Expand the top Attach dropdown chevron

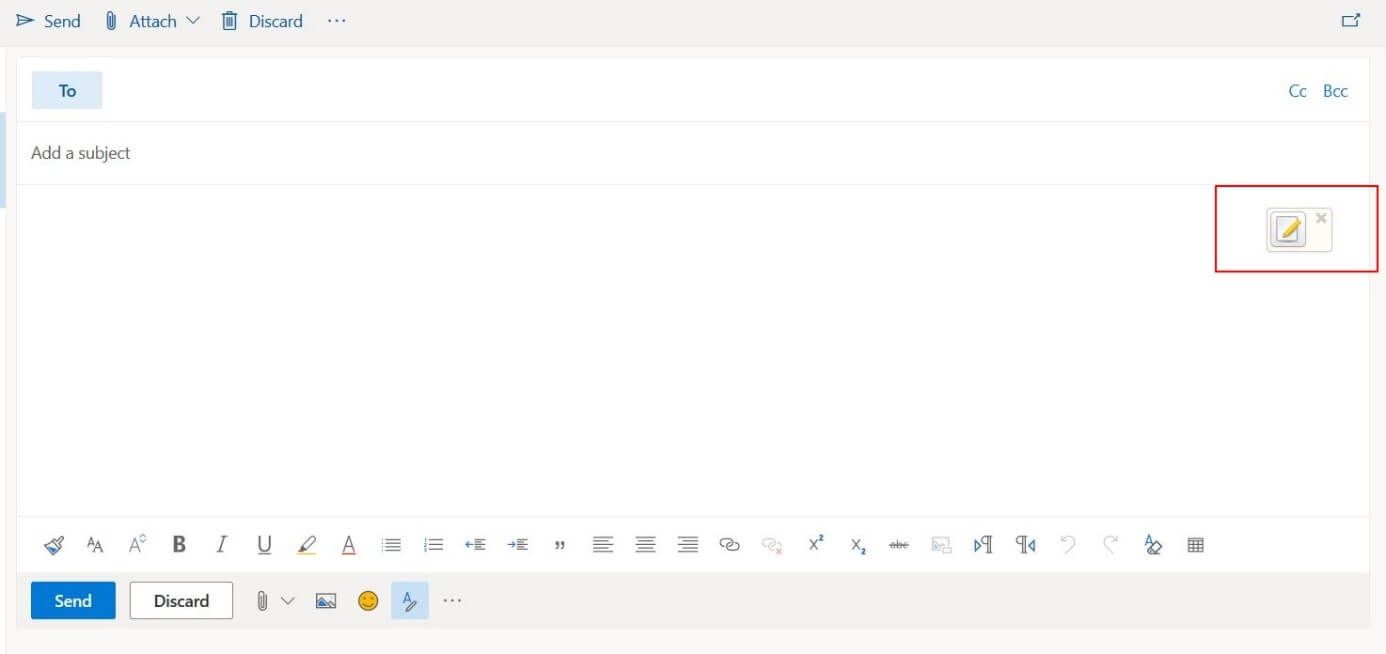point(193,21)
